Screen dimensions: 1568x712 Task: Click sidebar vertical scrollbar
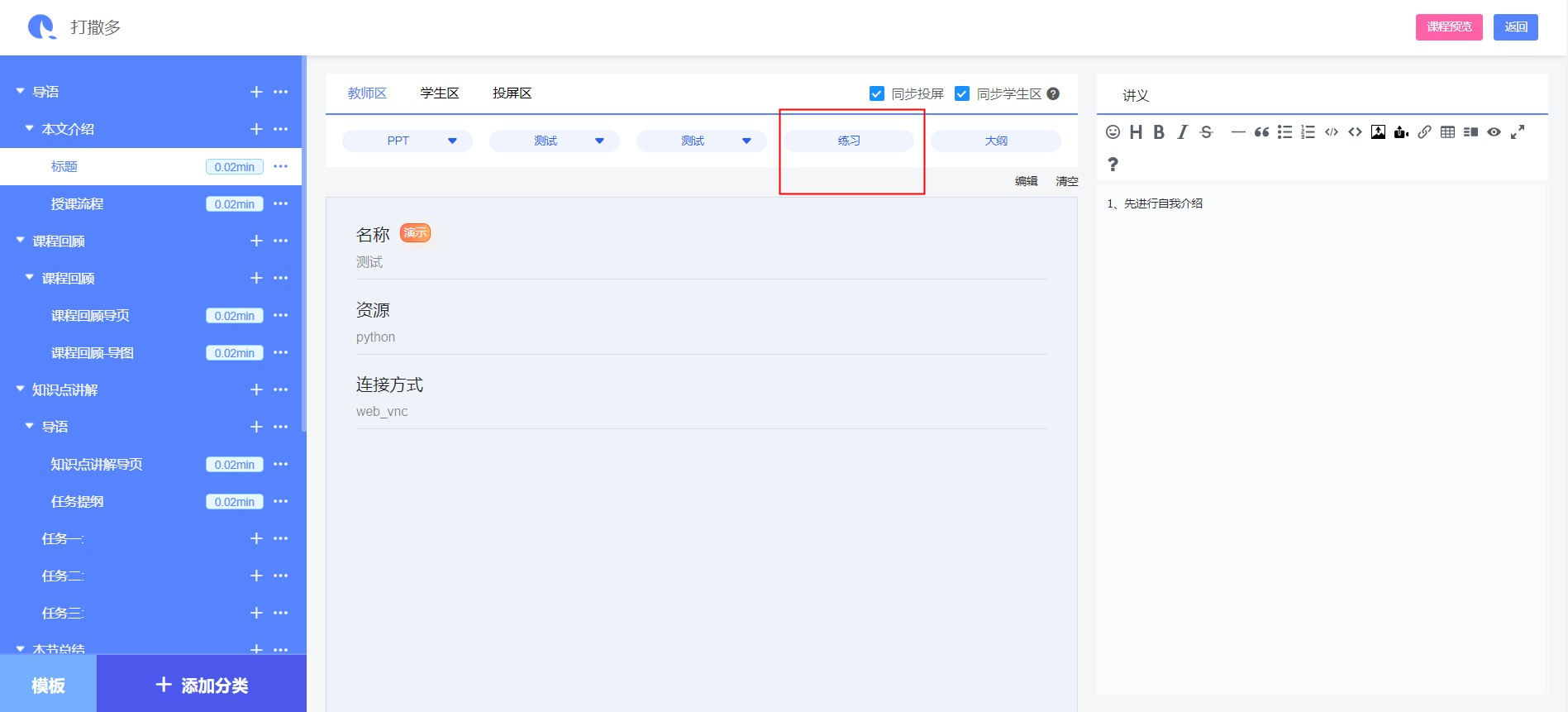coord(304,244)
